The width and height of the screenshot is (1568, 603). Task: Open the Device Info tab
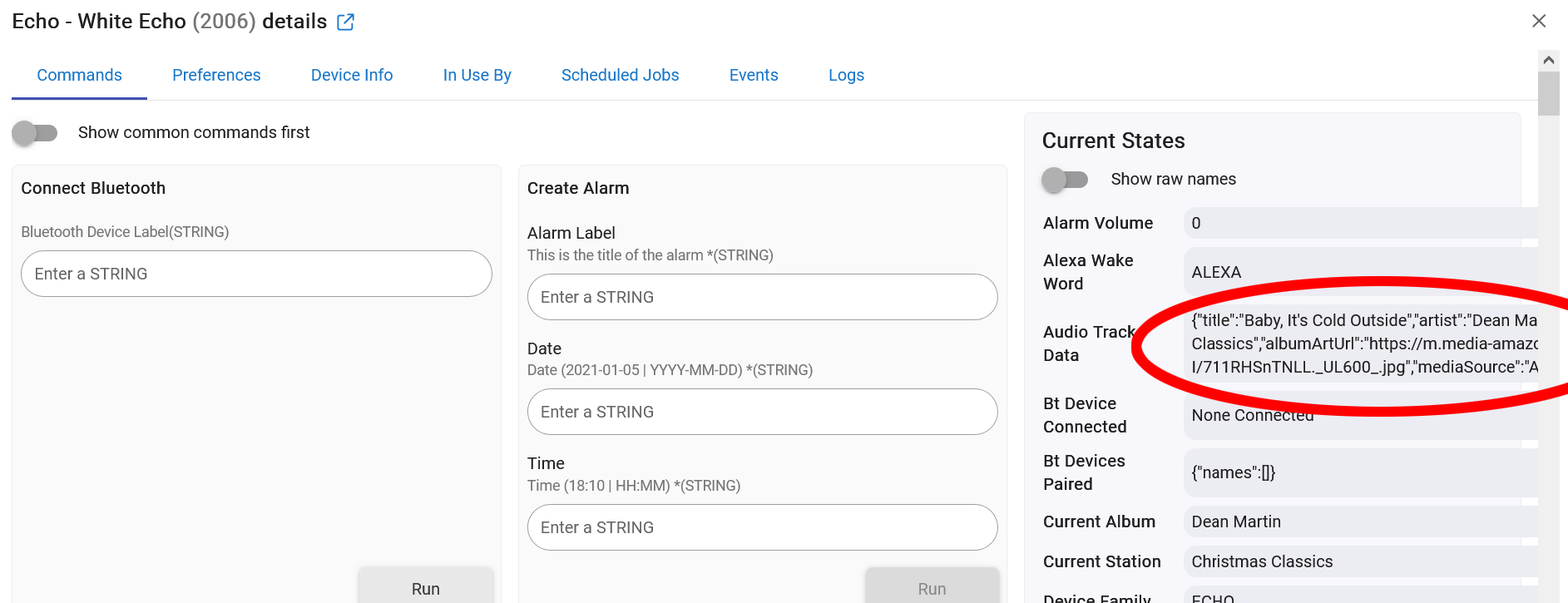coord(351,75)
